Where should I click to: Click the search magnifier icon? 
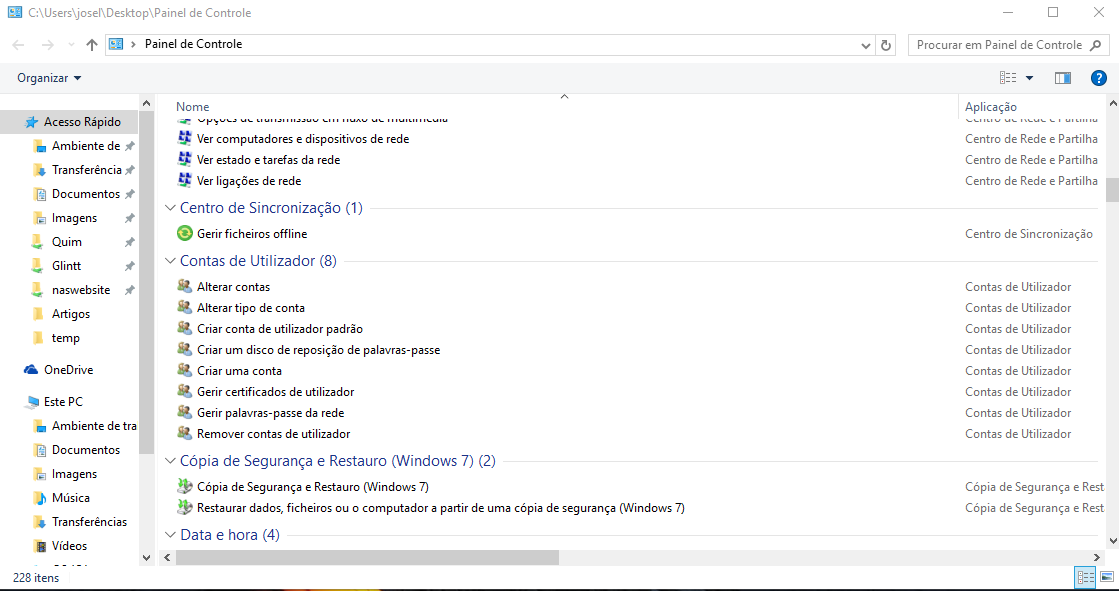pyautogui.click(x=1095, y=45)
